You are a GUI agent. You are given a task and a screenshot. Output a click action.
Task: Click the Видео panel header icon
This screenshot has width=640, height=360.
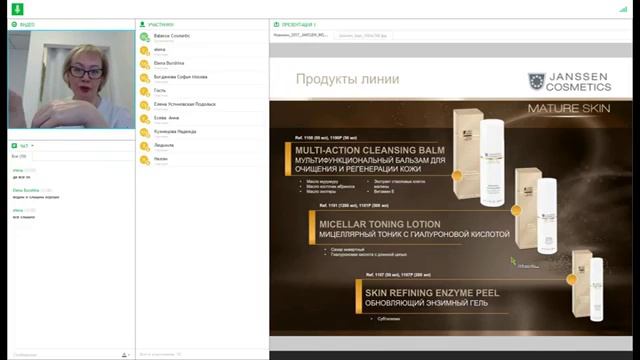14,24
